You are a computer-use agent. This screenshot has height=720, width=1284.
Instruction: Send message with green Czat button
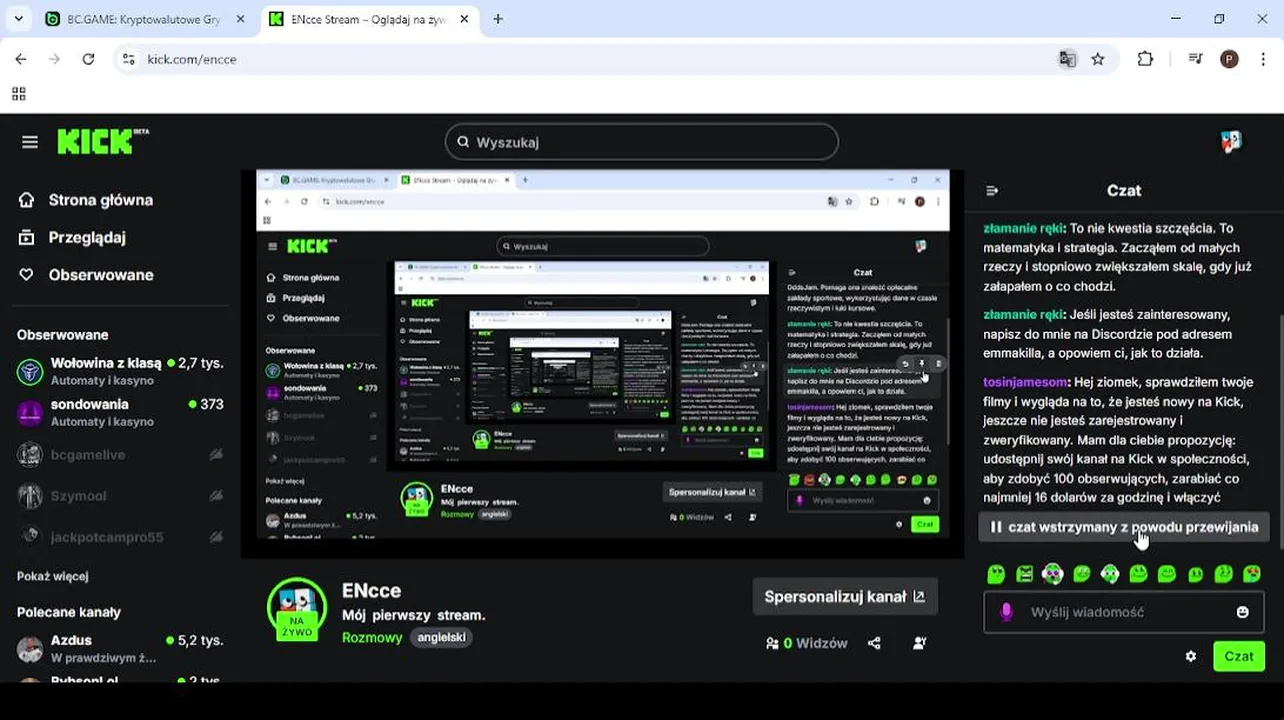click(1238, 656)
